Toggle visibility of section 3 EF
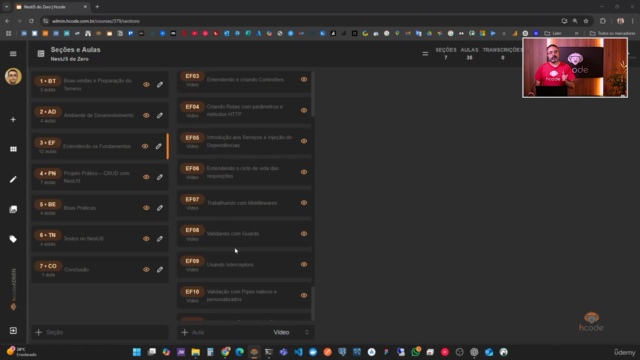 pos(145,146)
